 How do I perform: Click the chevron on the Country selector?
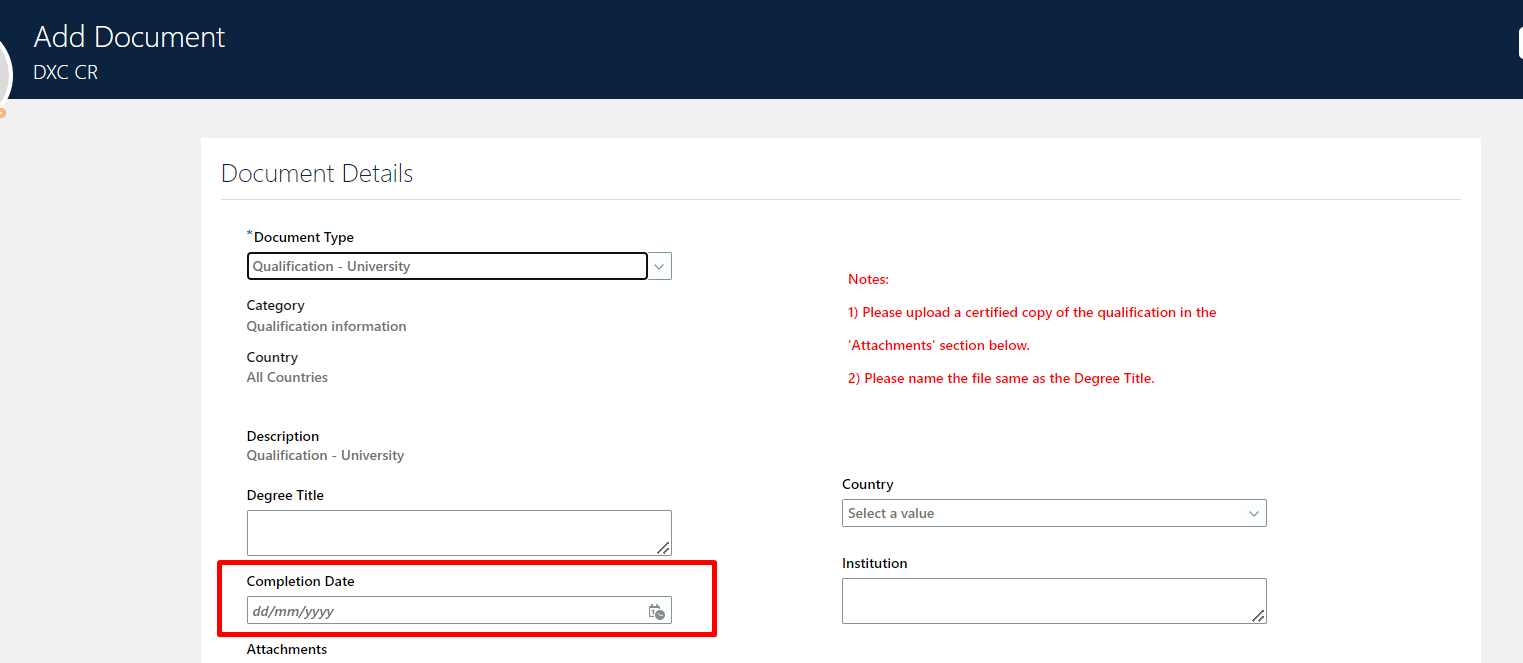(x=1253, y=513)
